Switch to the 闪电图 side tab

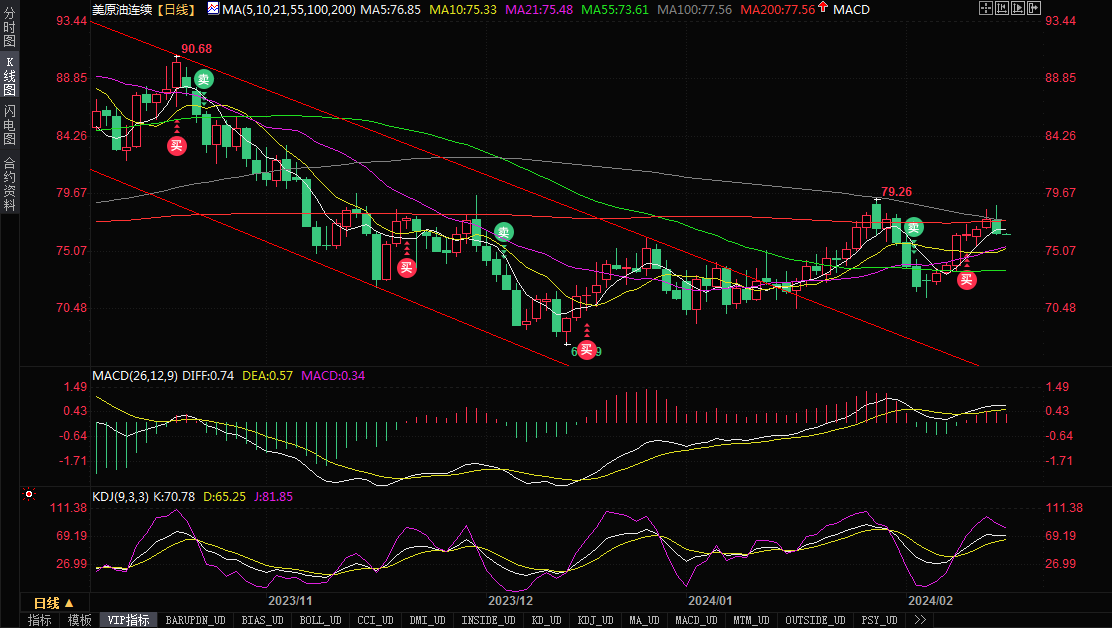pos(10,125)
